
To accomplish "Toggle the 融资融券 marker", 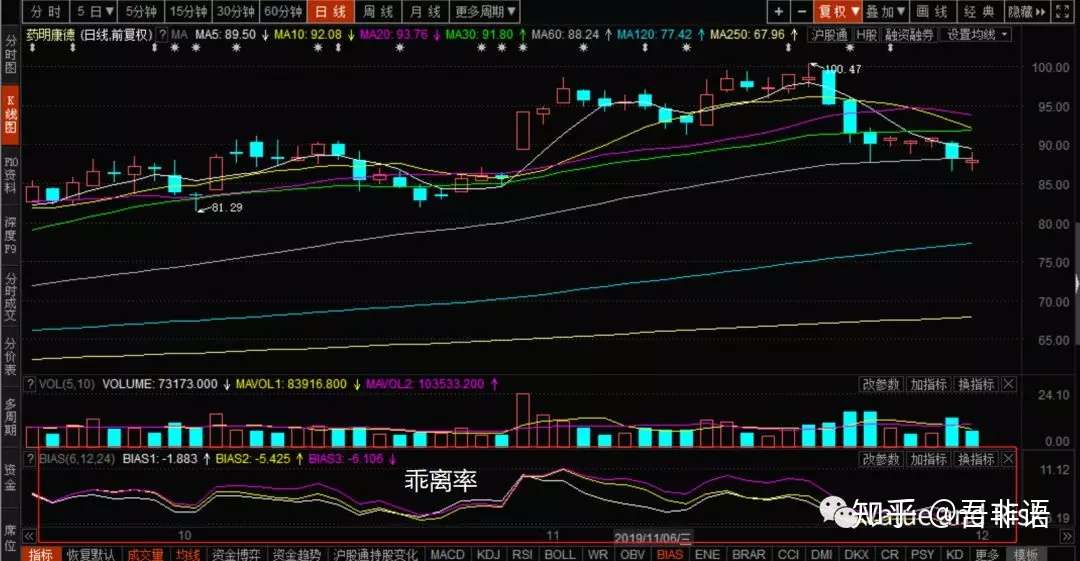I will (x=909, y=34).
